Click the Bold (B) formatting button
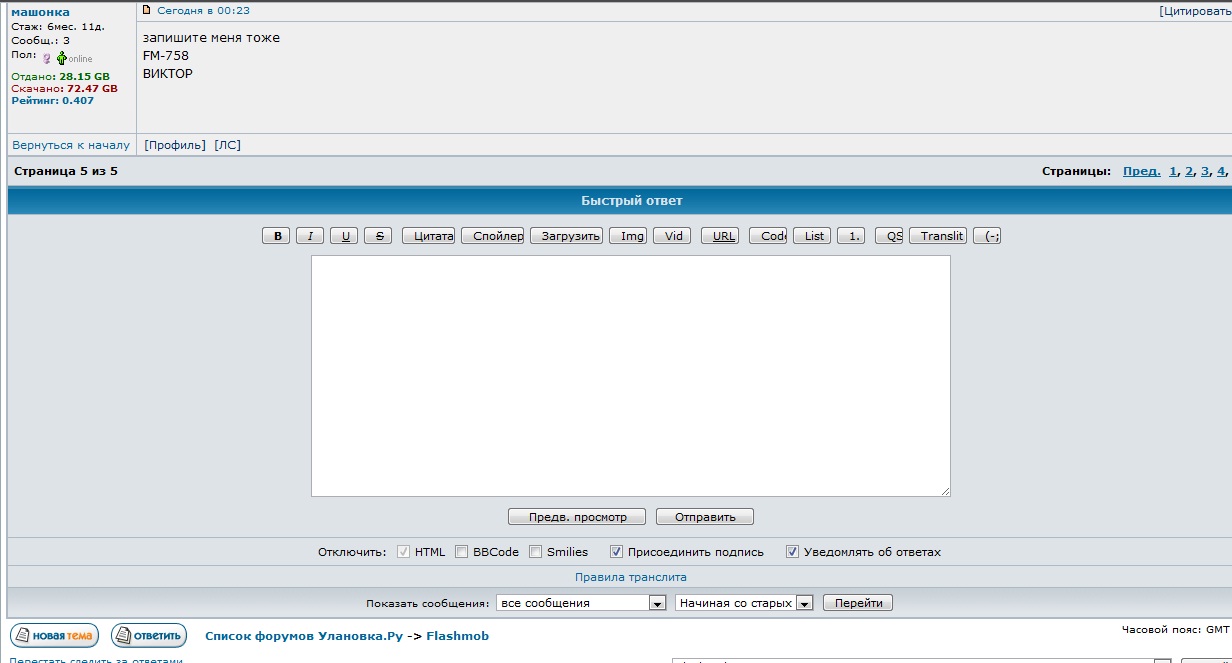This screenshot has height=663, width=1232. pyautogui.click(x=276, y=236)
